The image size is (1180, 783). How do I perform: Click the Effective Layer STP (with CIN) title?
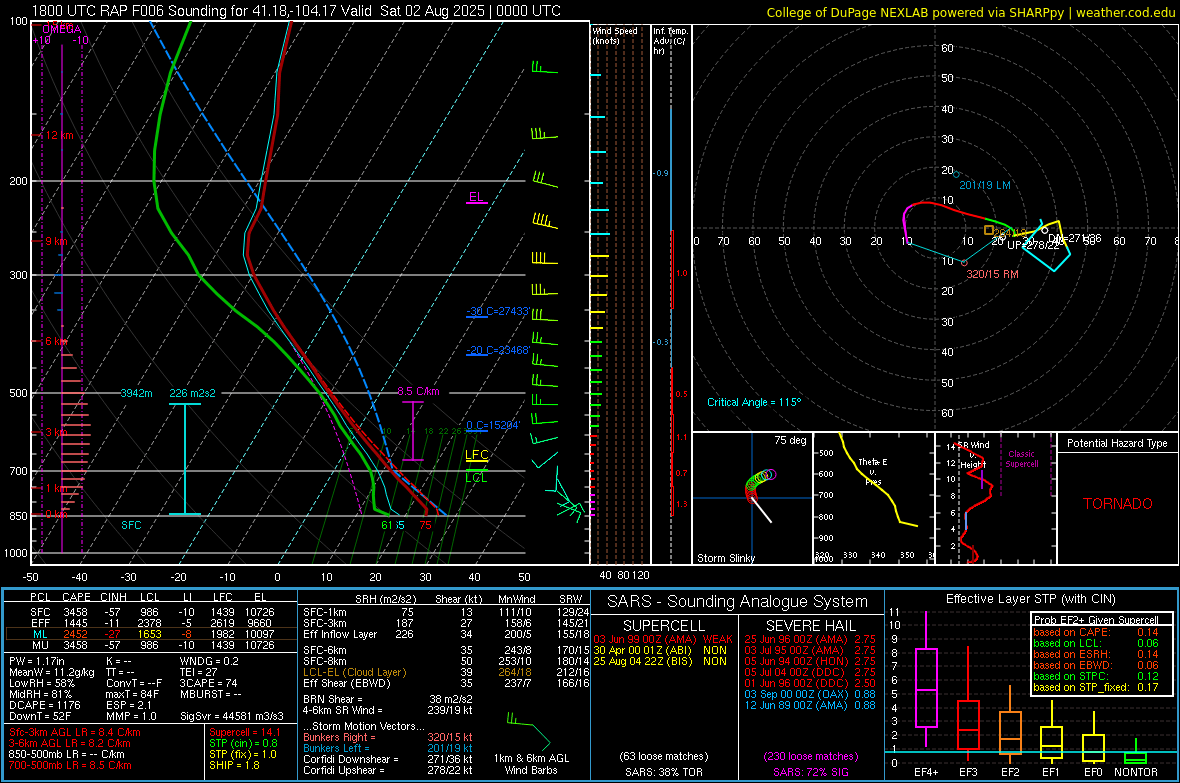click(x=1030, y=599)
